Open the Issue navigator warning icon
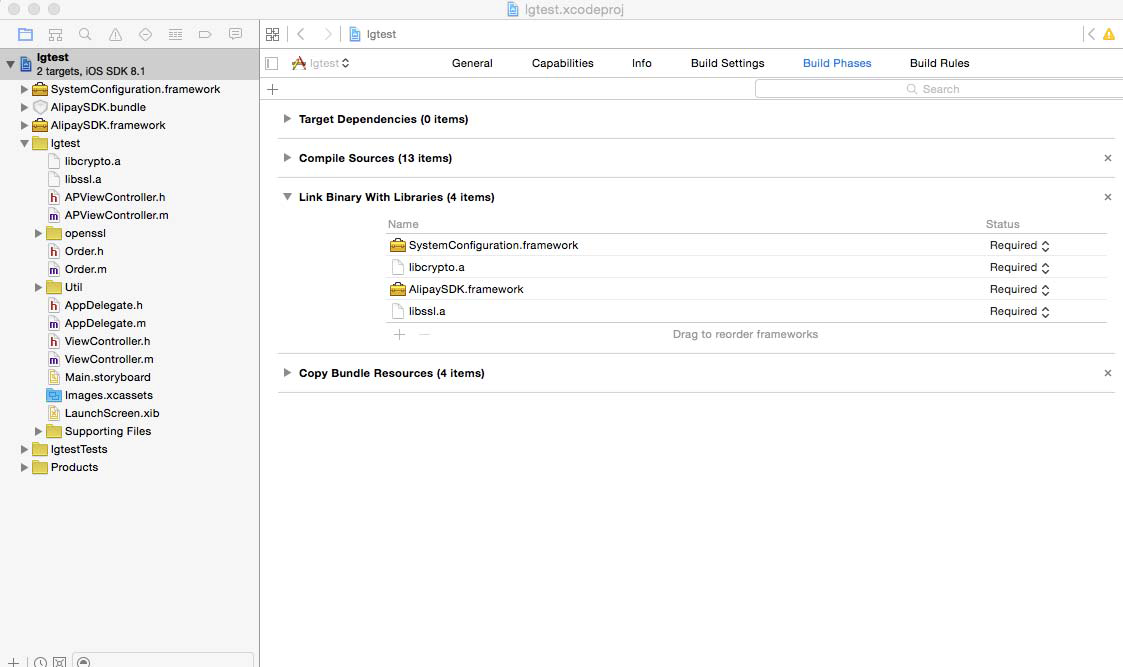The width and height of the screenshot is (1123, 667). [x=115, y=34]
